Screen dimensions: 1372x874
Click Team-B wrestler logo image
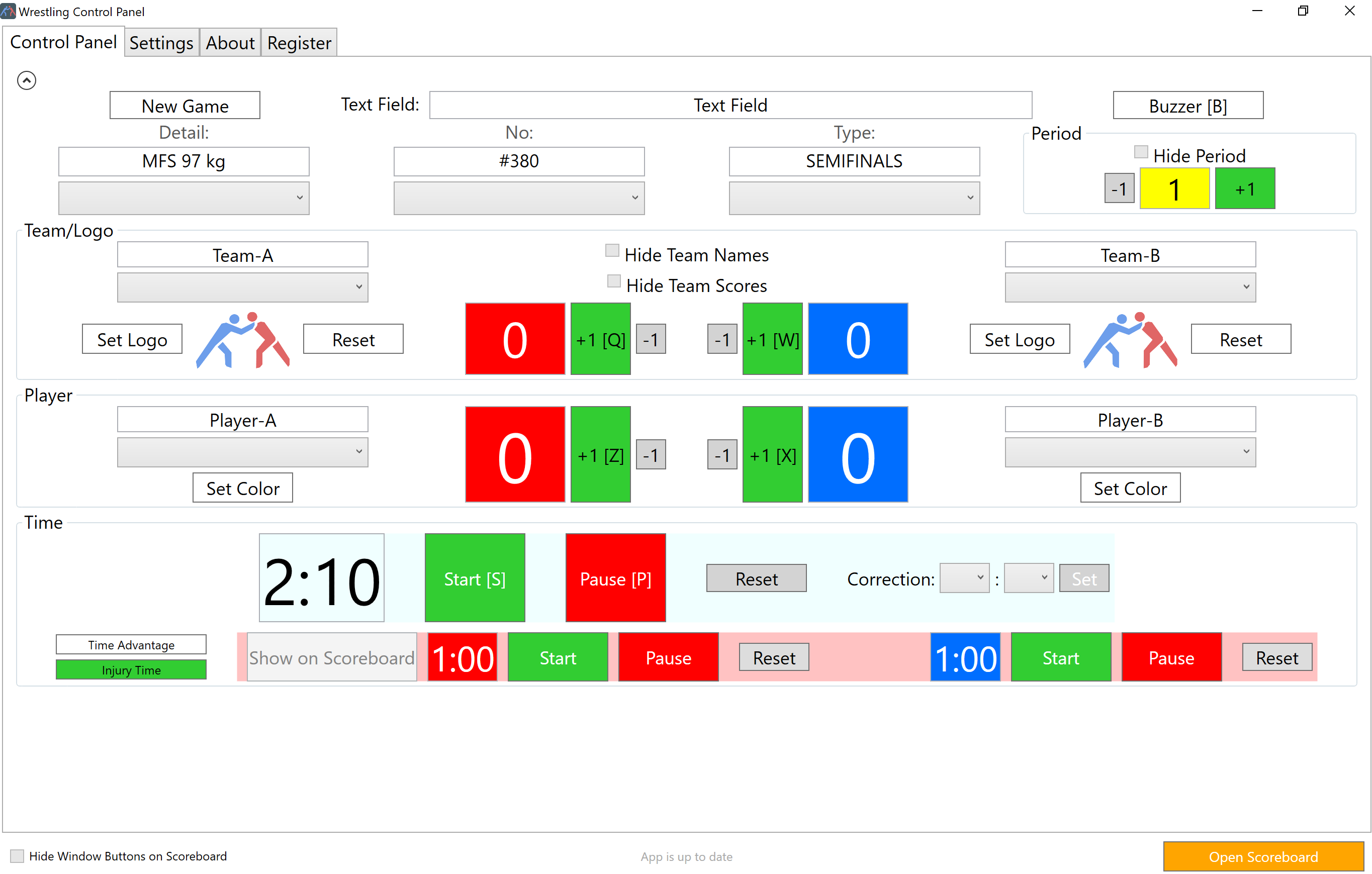point(1130,340)
